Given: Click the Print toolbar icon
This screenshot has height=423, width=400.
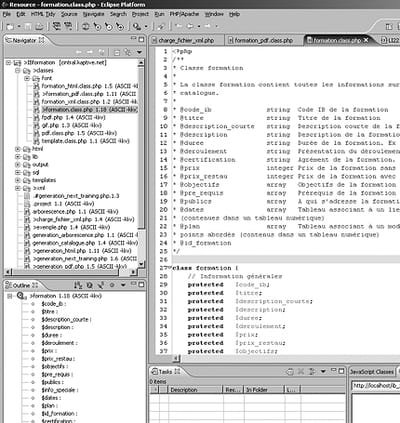Looking at the screenshot, I should pos(39,26).
